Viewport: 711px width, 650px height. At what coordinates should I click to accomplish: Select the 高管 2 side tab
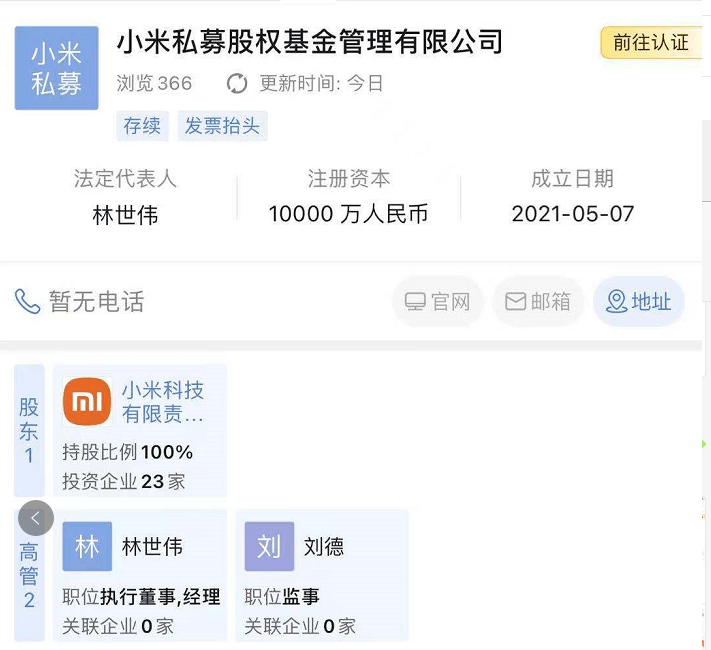pyautogui.click(x=29, y=575)
